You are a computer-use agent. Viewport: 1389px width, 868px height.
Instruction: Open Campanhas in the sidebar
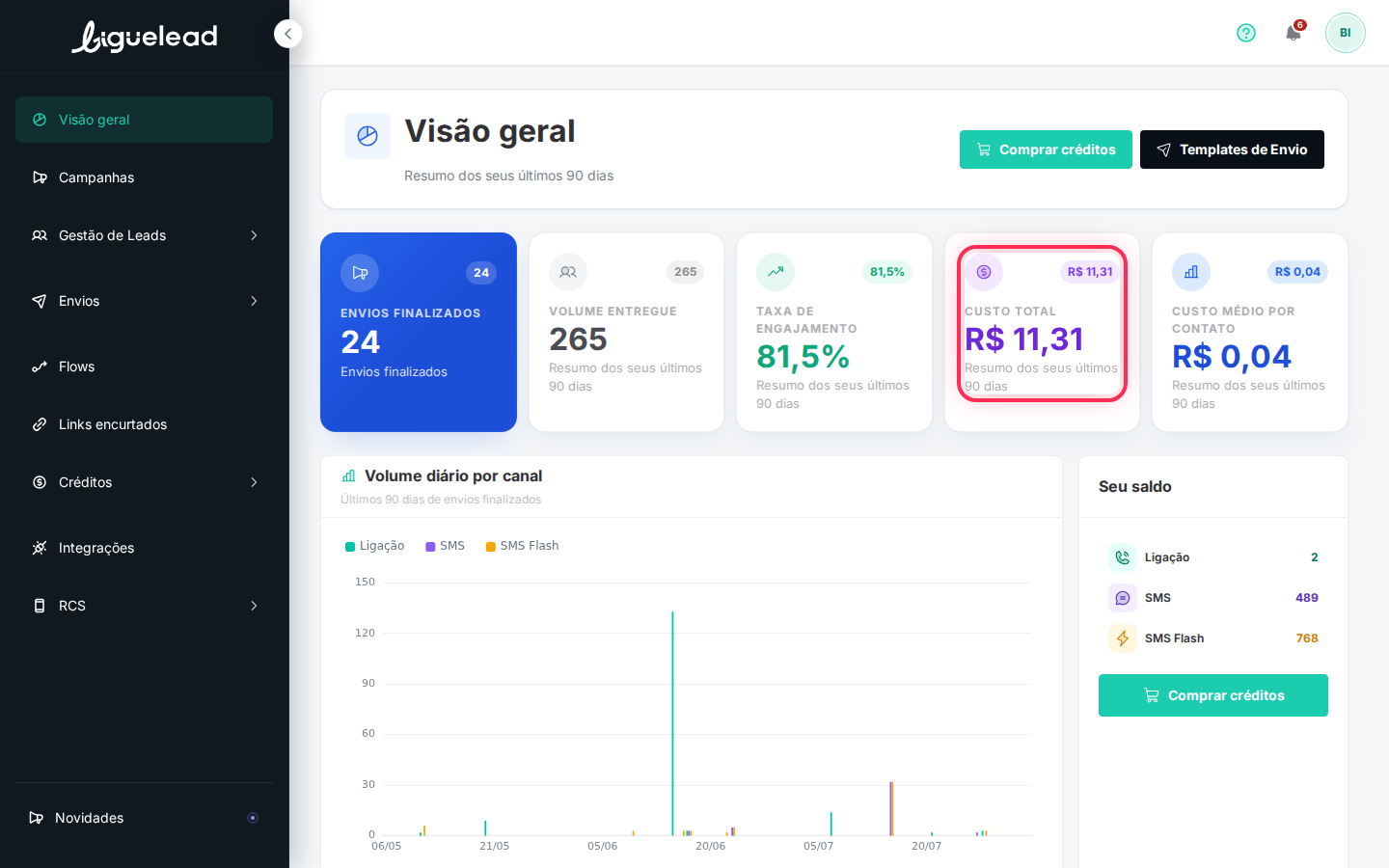click(144, 177)
